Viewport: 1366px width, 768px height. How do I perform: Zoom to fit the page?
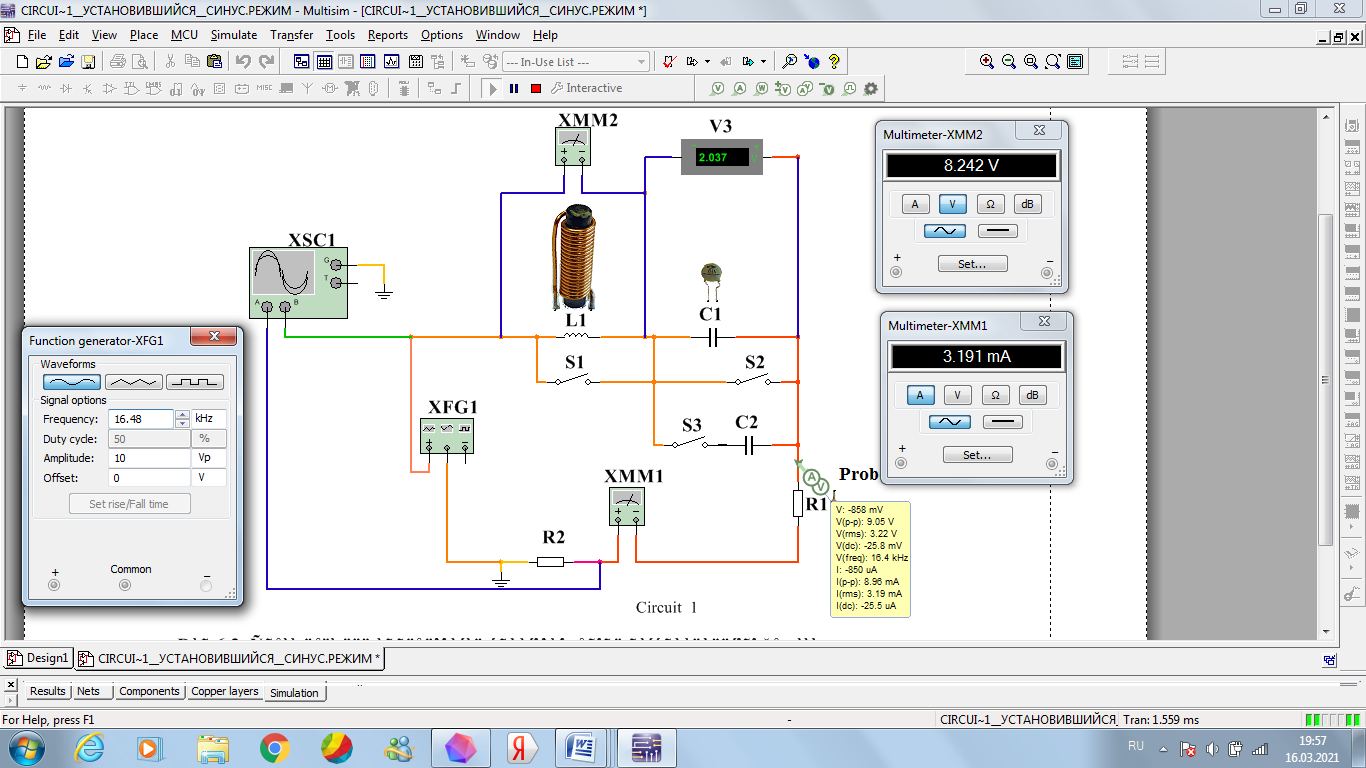tap(1053, 61)
